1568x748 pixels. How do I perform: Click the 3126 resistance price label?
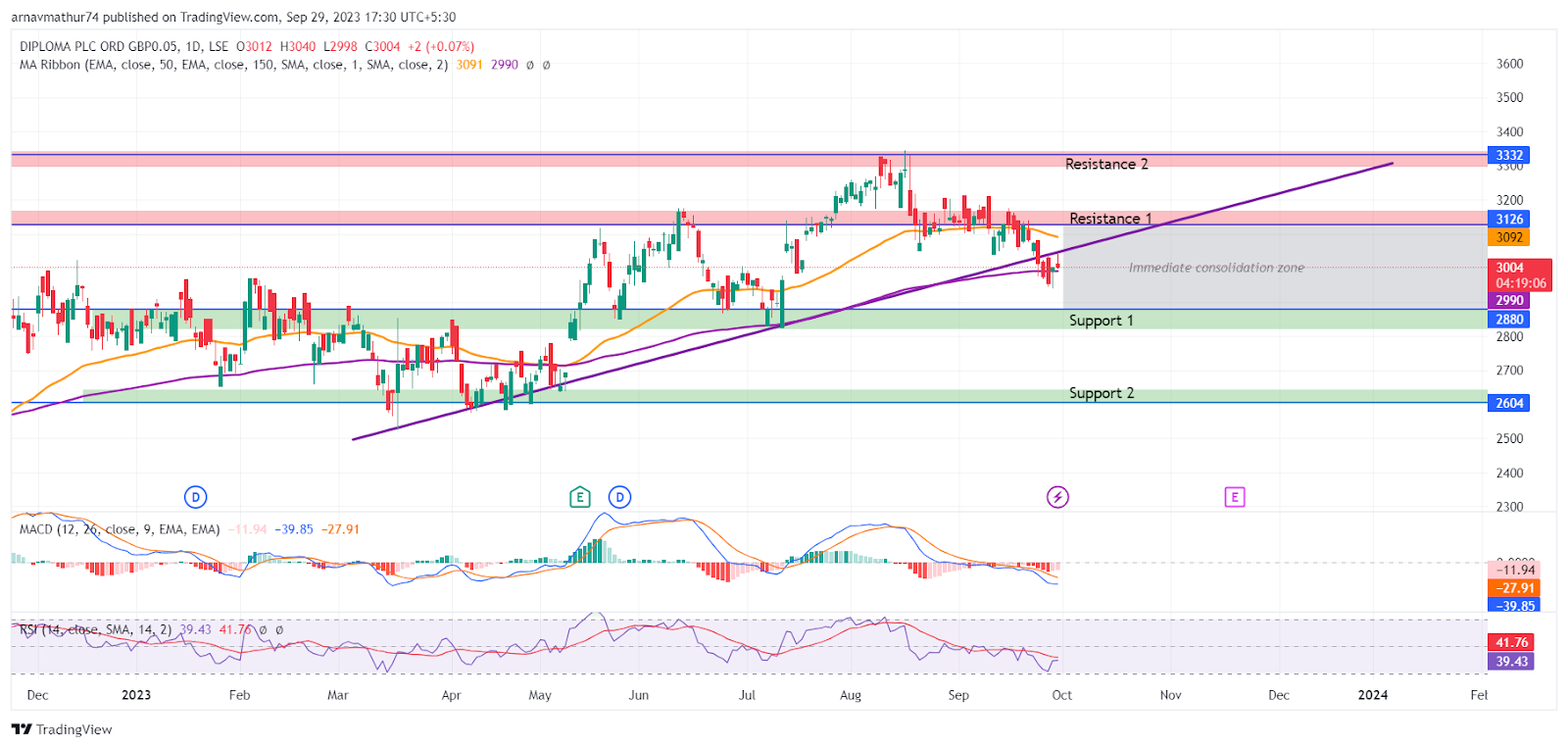(1509, 219)
